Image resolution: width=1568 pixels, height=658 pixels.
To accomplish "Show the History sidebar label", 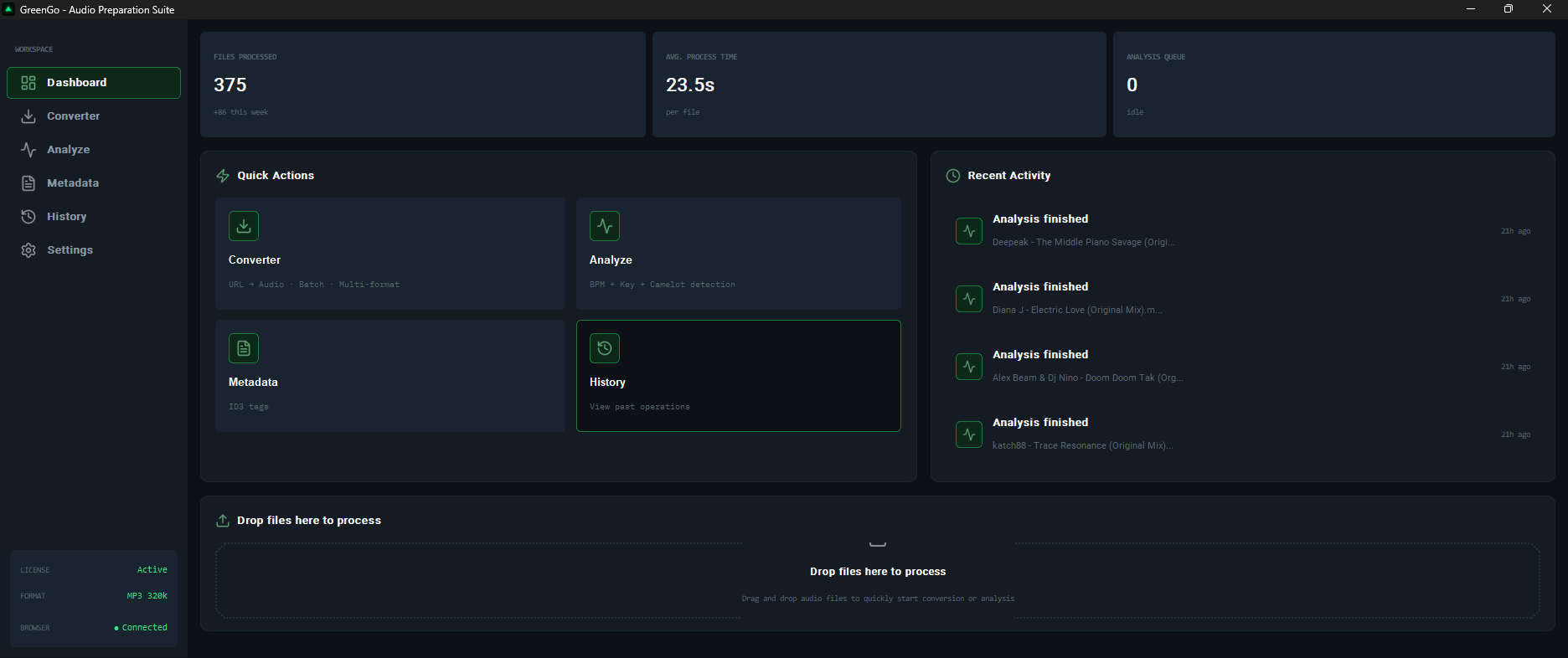I will pyautogui.click(x=66, y=217).
